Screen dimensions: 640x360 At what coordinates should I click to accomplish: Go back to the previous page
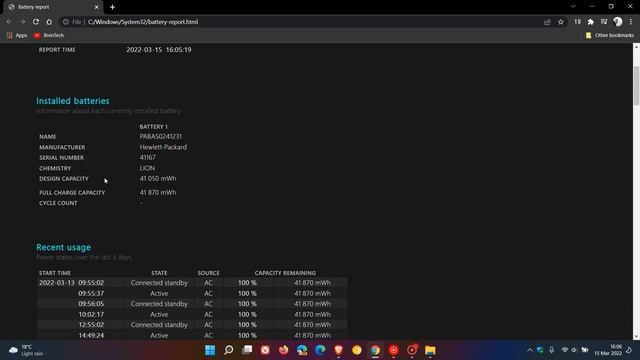tap(9, 22)
